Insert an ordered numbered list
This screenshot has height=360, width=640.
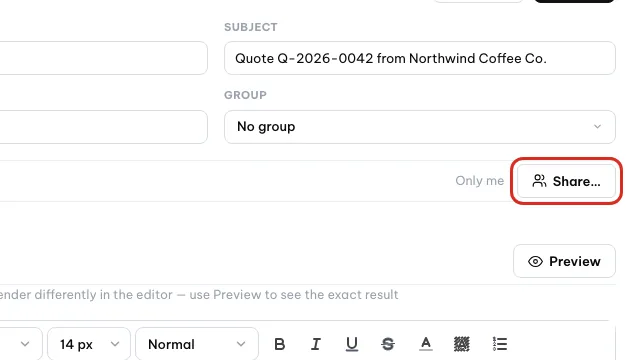[500, 344]
